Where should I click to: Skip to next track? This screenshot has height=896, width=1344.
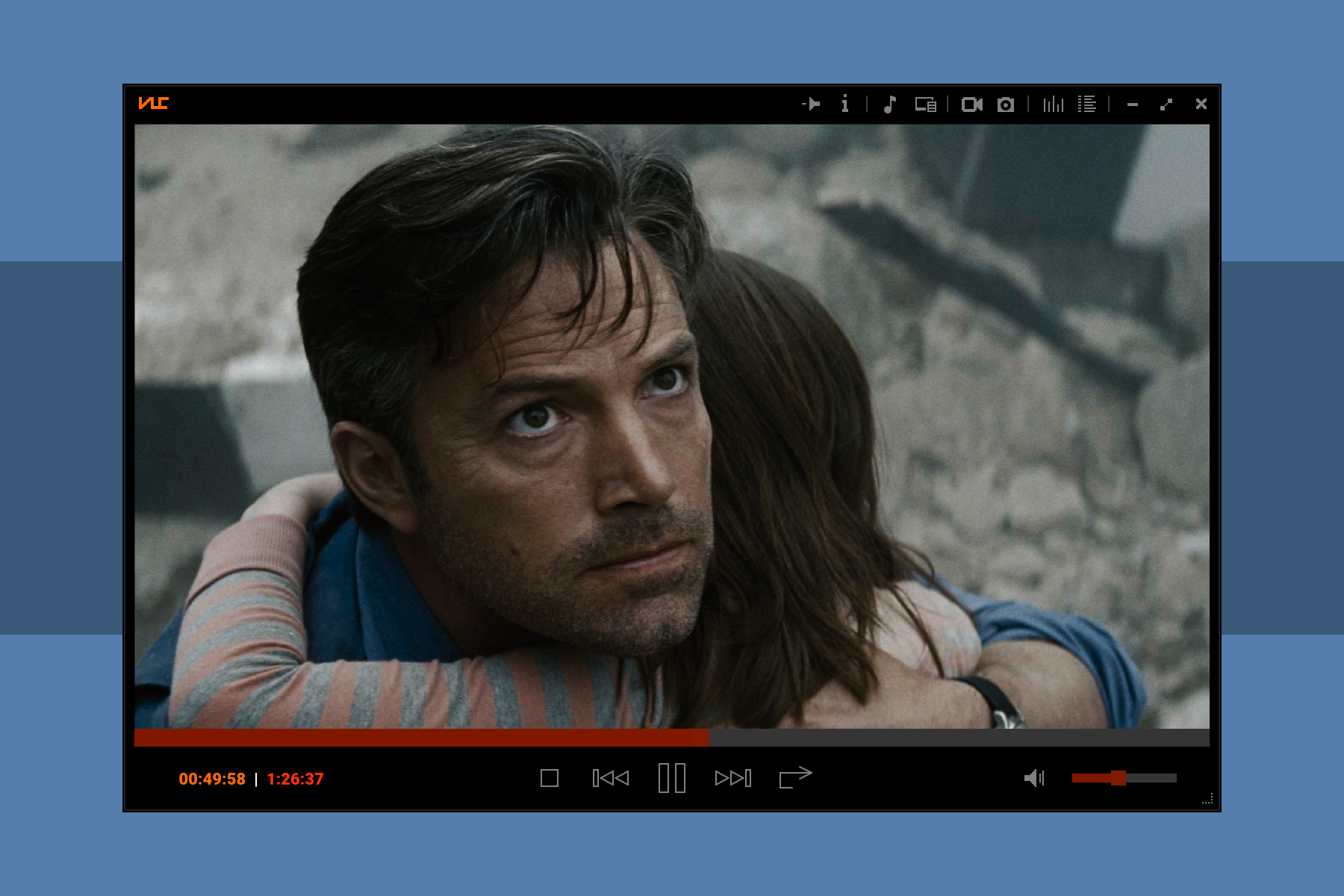pyautogui.click(x=733, y=778)
